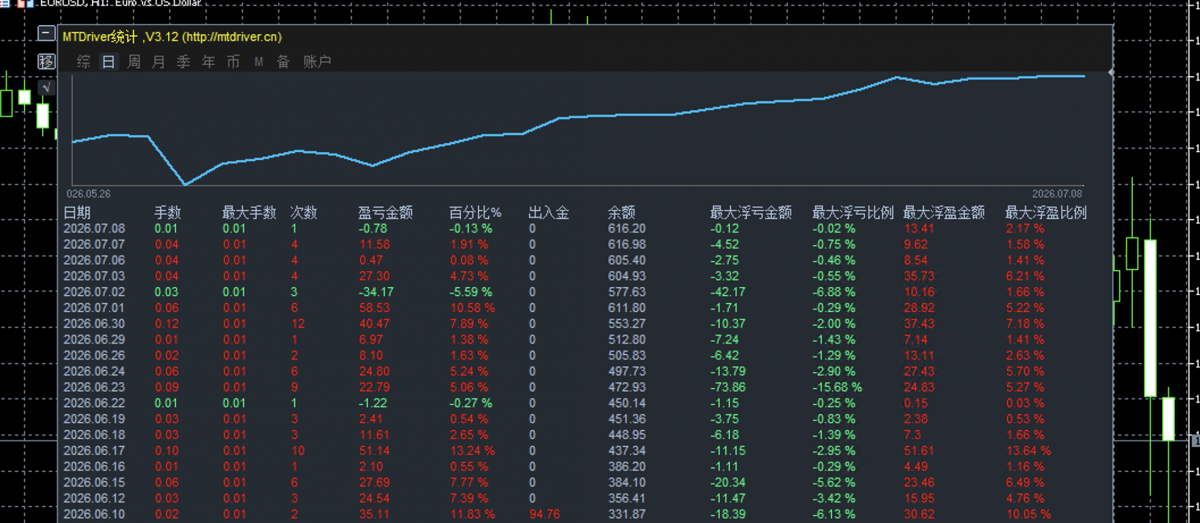Screen dimensions: 1200x523
Task: Click the -15.68 % floating loss ratio
Action: tap(838, 387)
